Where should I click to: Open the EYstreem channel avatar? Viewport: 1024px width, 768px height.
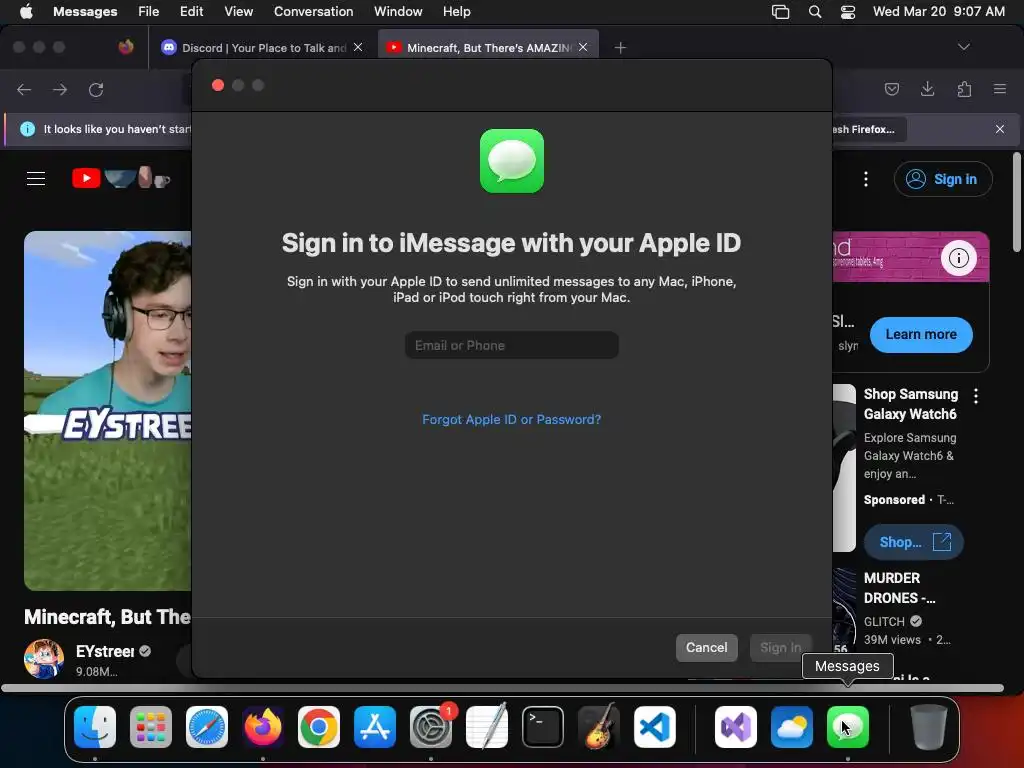(x=44, y=659)
